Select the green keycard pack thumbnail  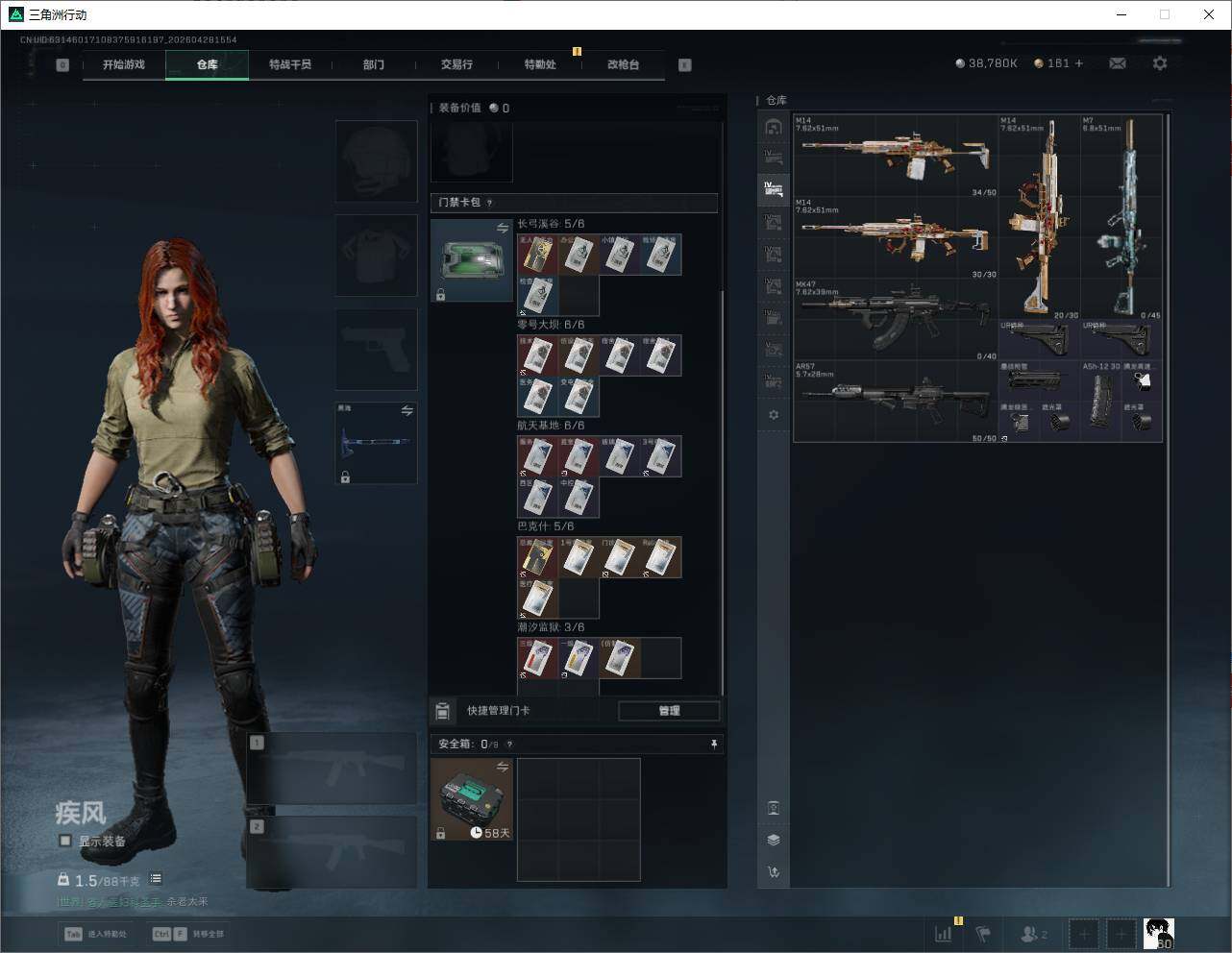(472, 260)
